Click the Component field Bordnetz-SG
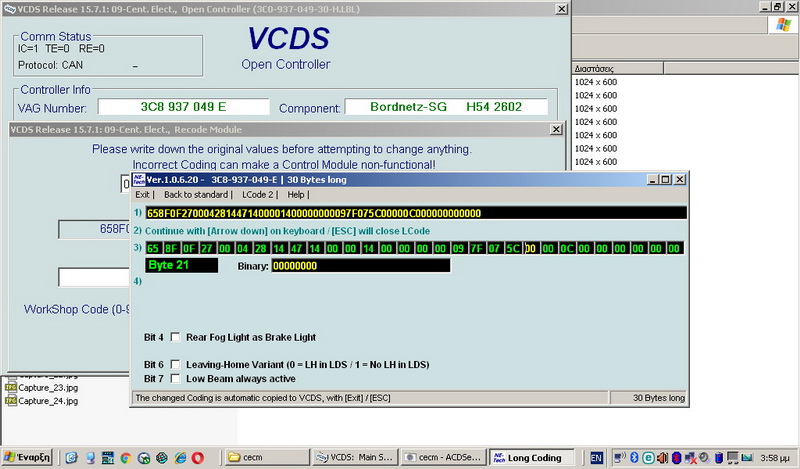Viewport: 800px width, 469px height. click(x=446, y=107)
